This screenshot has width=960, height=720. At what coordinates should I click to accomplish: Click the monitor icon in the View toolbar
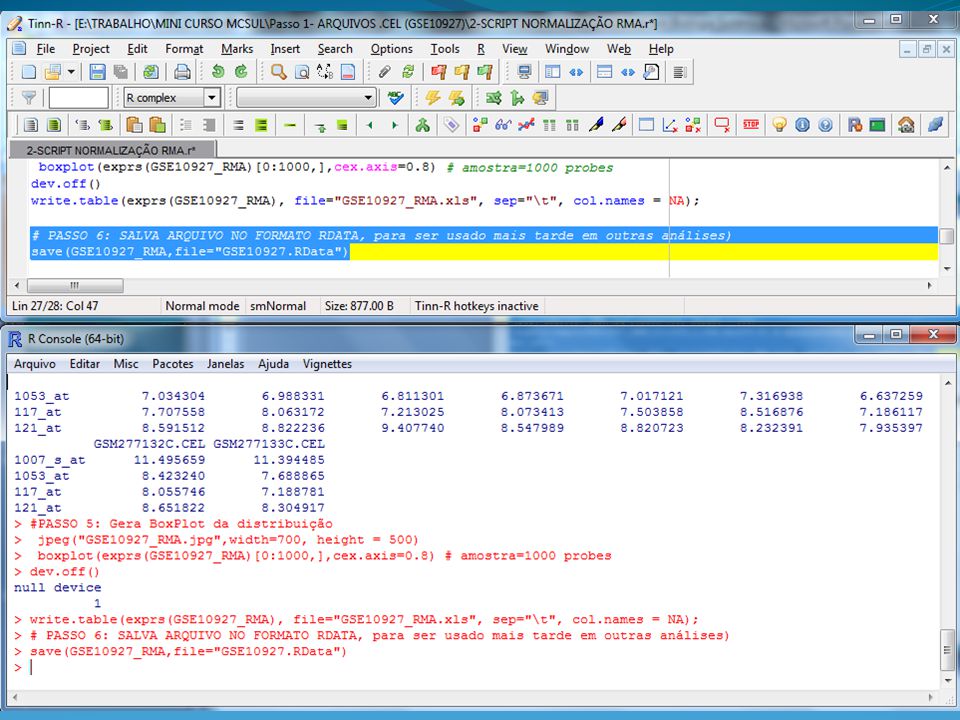(x=524, y=72)
